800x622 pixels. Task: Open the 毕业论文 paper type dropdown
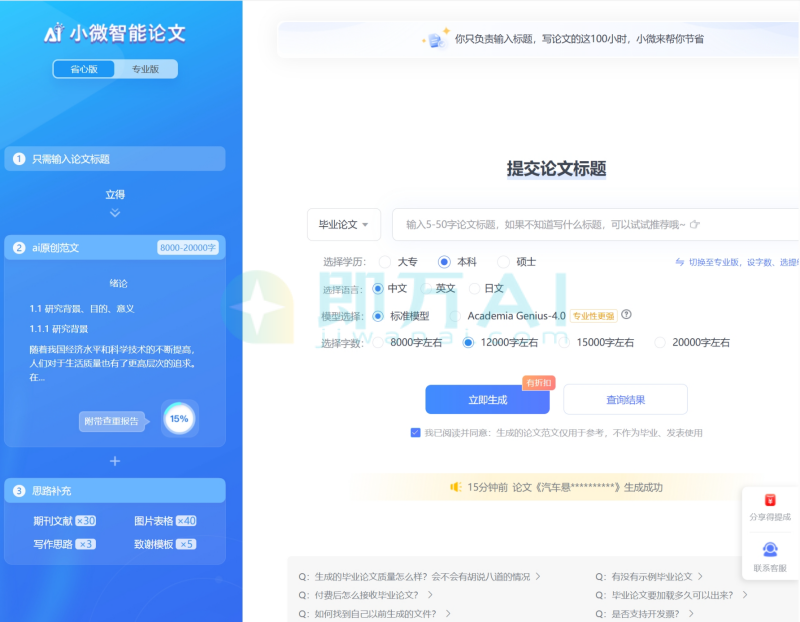tap(343, 225)
